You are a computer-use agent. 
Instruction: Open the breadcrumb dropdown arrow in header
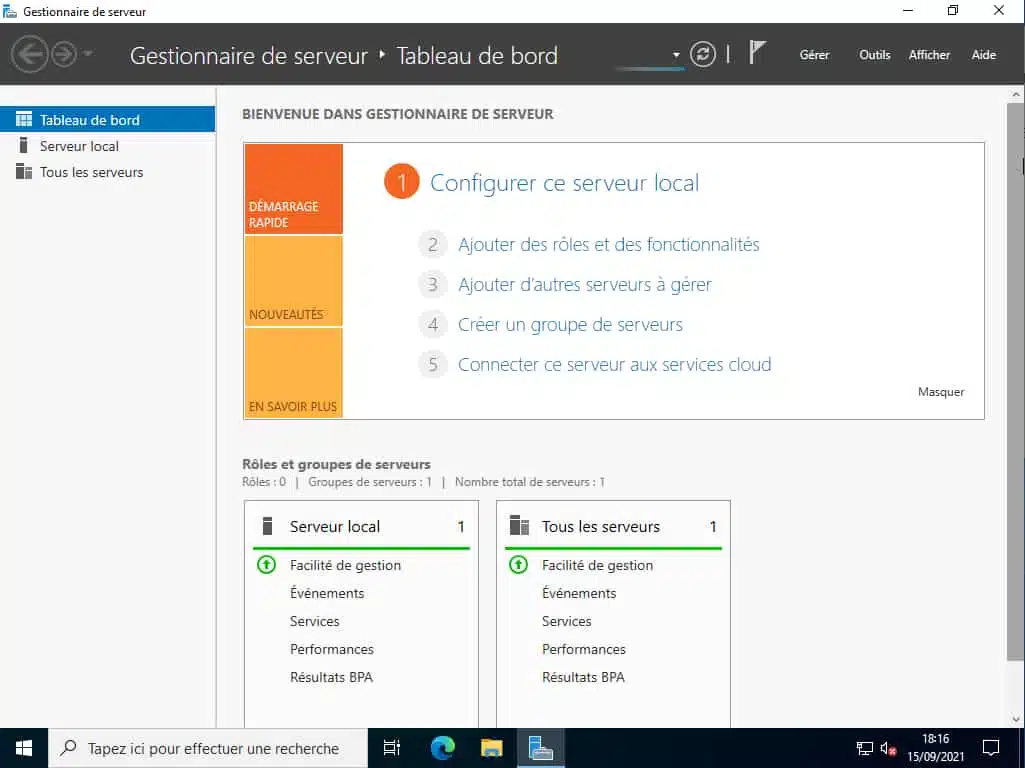[x=676, y=55]
